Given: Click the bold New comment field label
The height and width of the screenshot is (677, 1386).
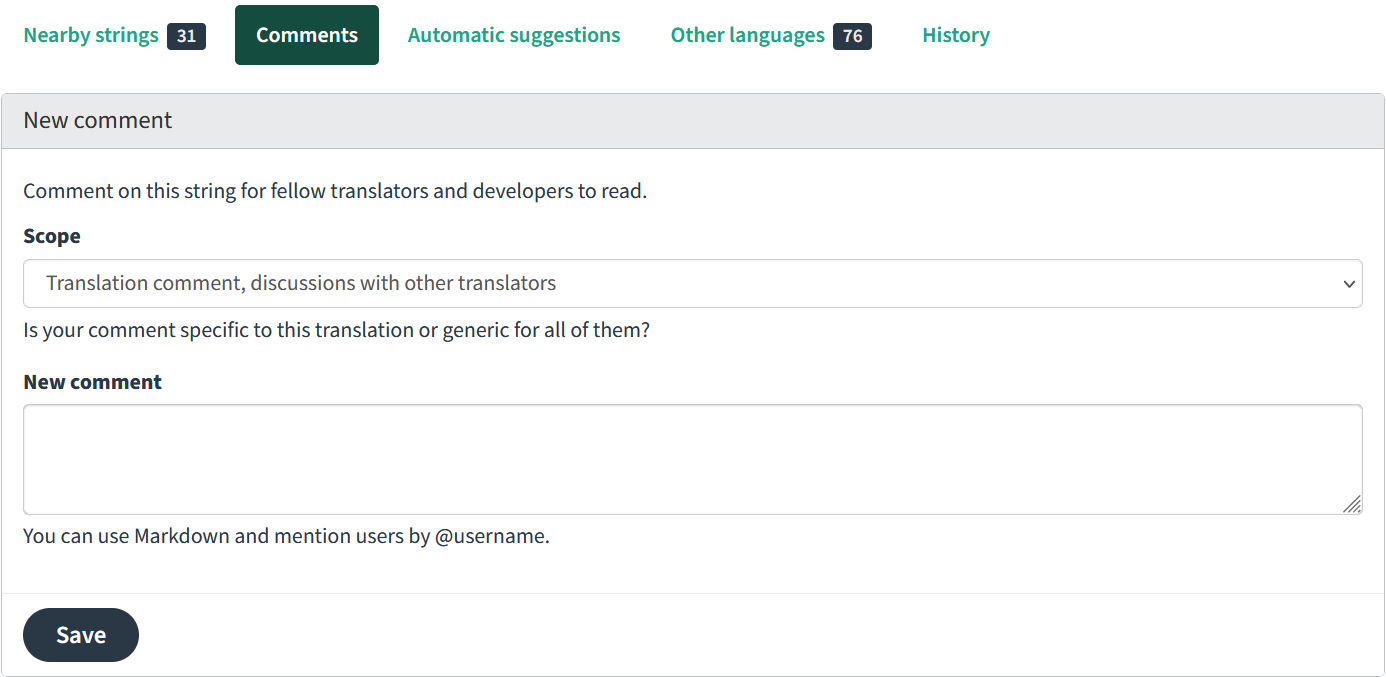Looking at the screenshot, I should click(x=92, y=382).
